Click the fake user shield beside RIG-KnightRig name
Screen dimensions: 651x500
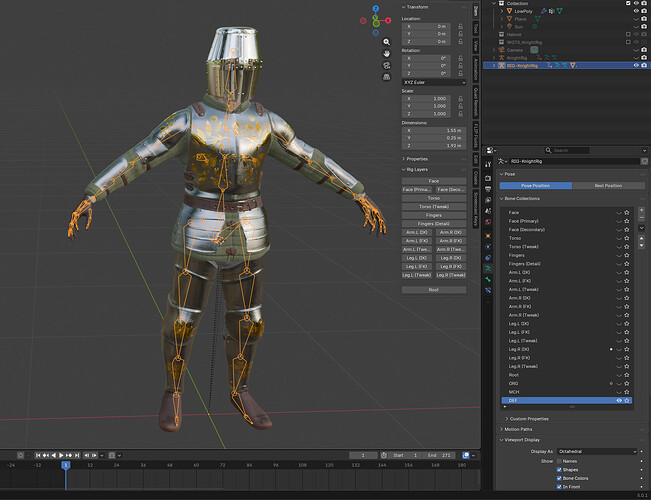pyautogui.click(x=644, y=161)
